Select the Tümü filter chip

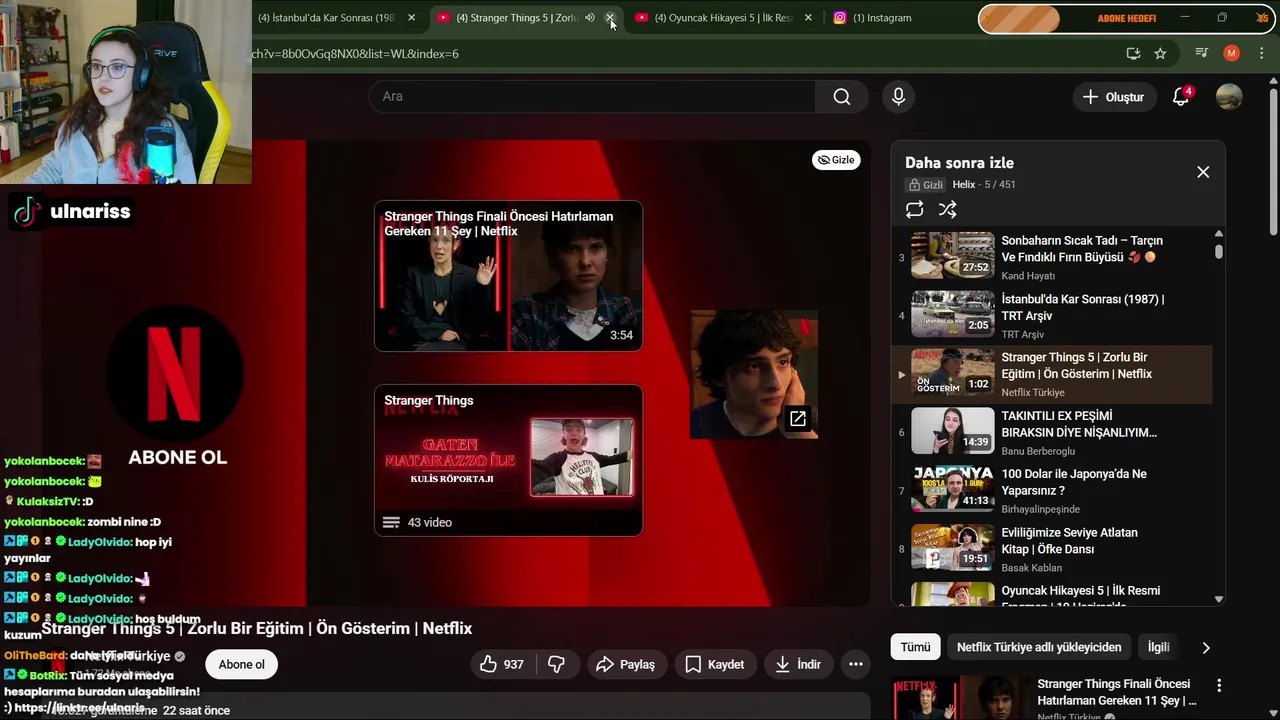(915, 647)
